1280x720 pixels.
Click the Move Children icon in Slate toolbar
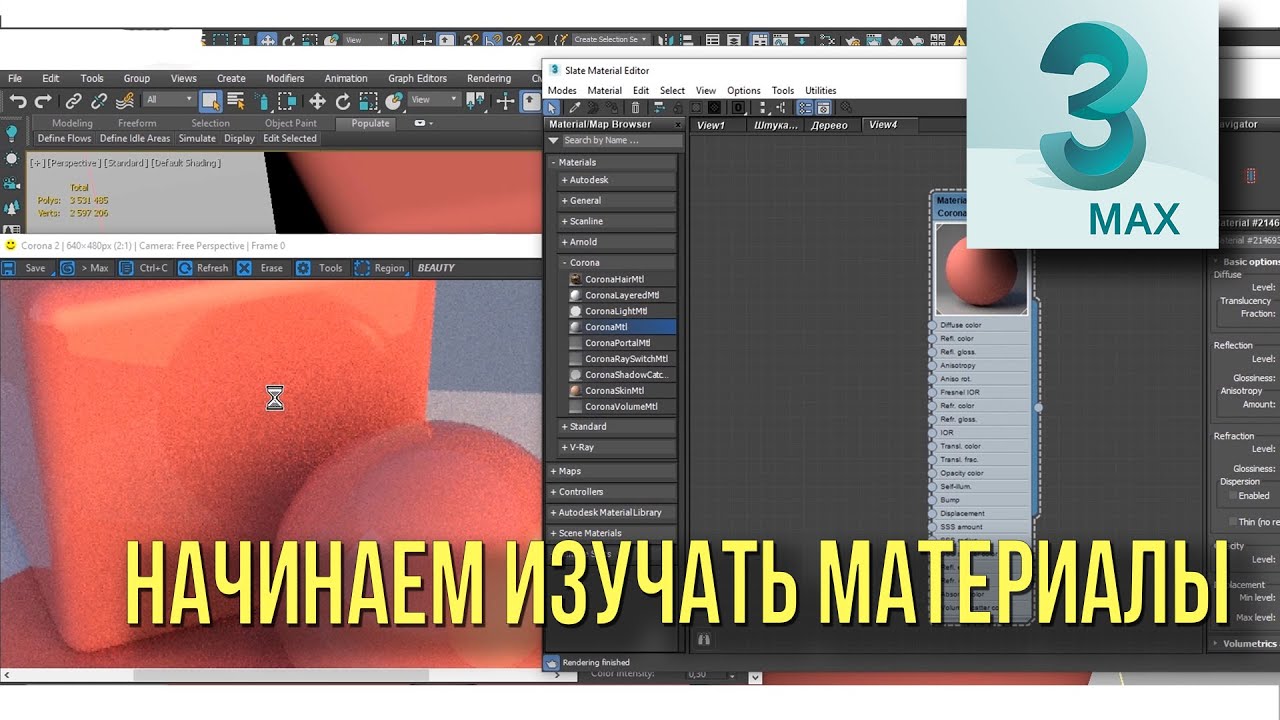[659, 107]
